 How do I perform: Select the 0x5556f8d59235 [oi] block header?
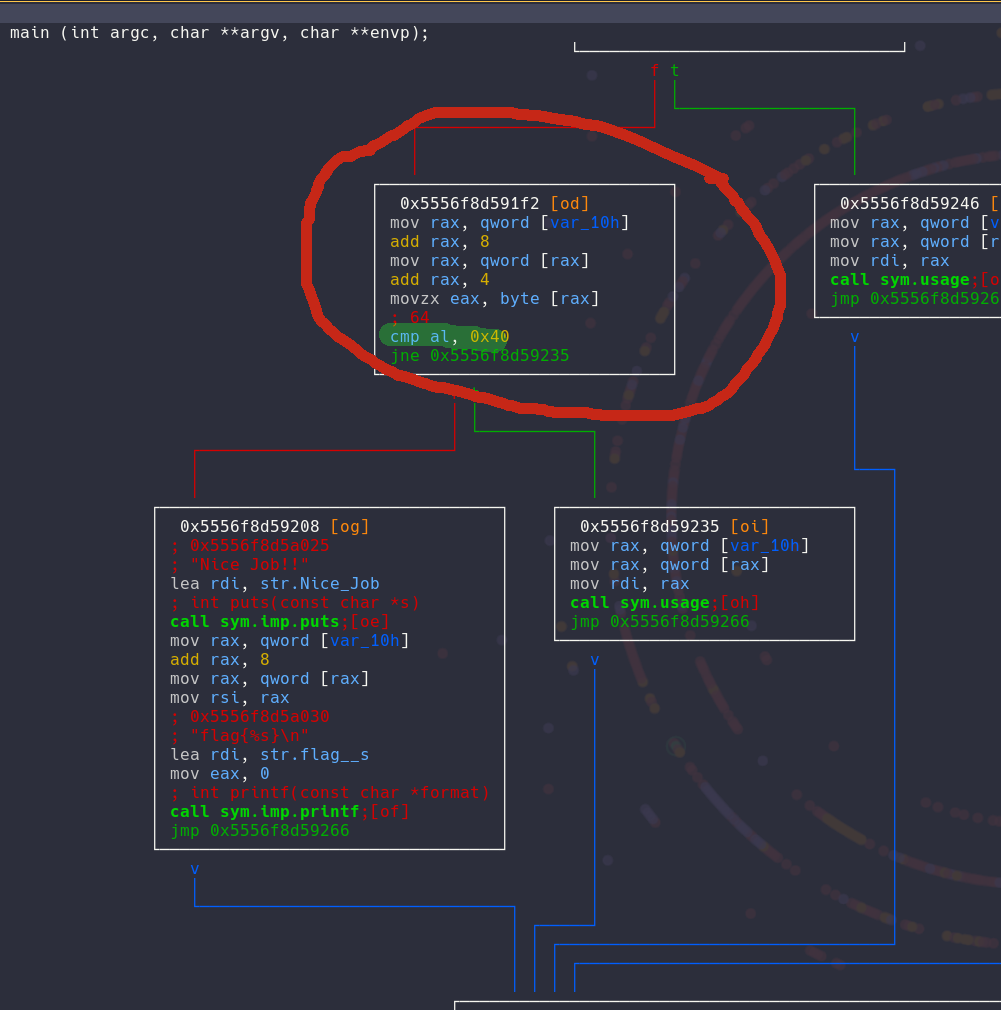[675, 527]
